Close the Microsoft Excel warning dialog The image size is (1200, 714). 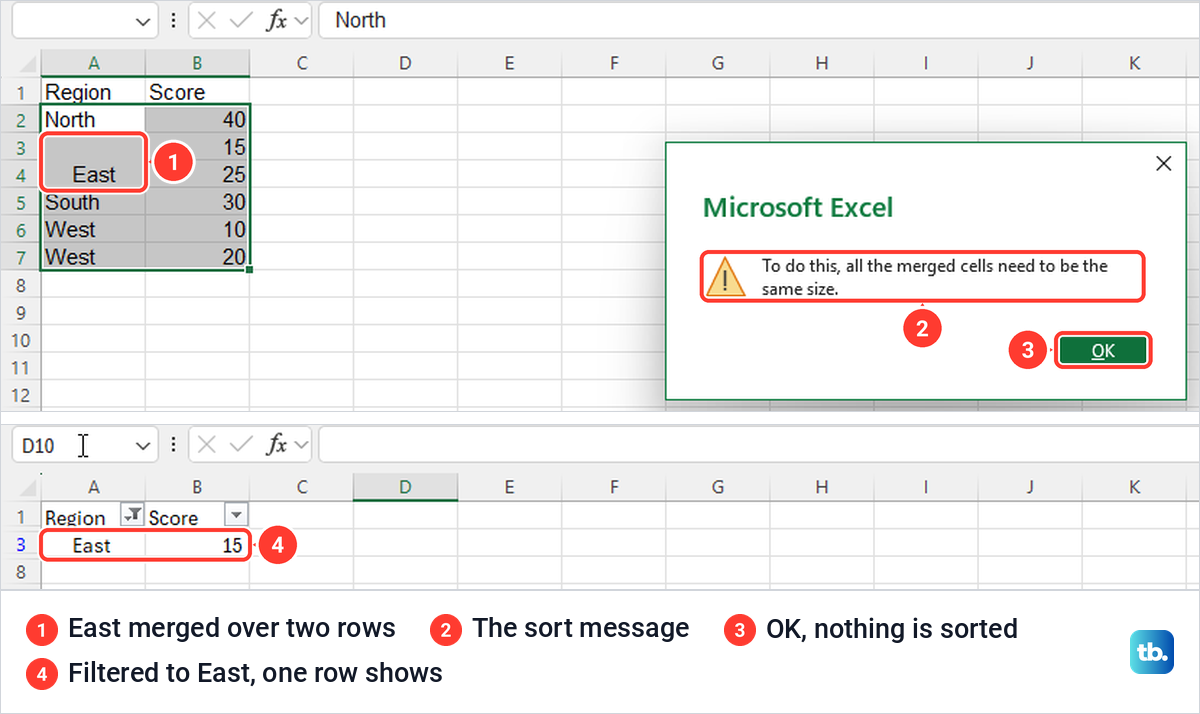pyautogui.click(x=1163, y=164)
